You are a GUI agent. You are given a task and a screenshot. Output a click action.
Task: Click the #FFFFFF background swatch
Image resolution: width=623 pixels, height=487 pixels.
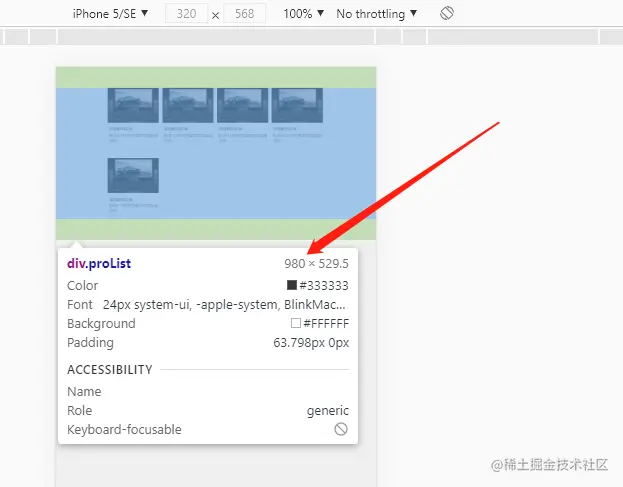pyautogui.click(x=296, y=323)
